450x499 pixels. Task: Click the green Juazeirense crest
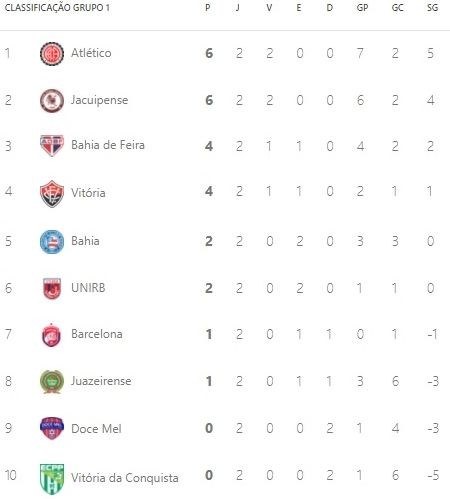coord(52,382)
